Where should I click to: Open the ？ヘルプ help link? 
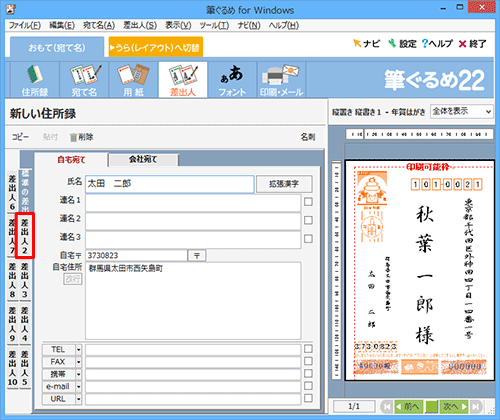[437, 44]
